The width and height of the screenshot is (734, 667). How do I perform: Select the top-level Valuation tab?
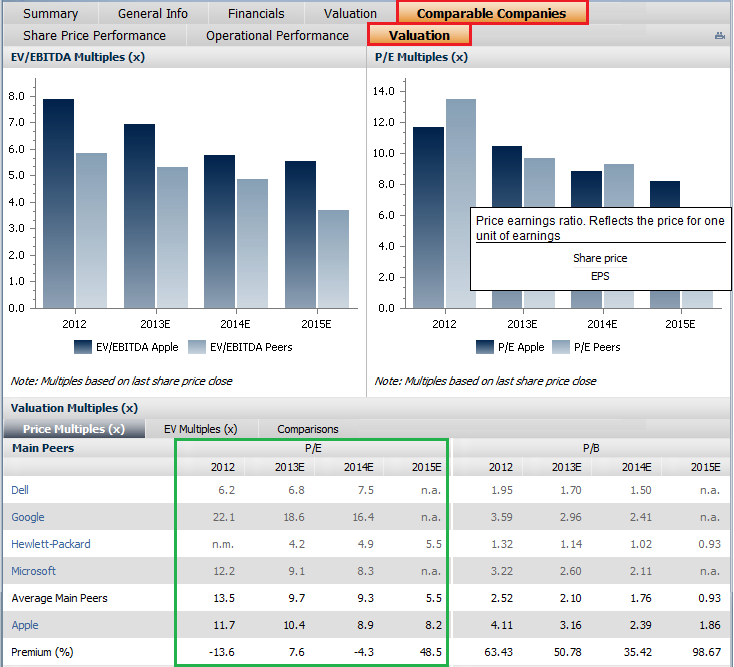[x=350, y=14]
